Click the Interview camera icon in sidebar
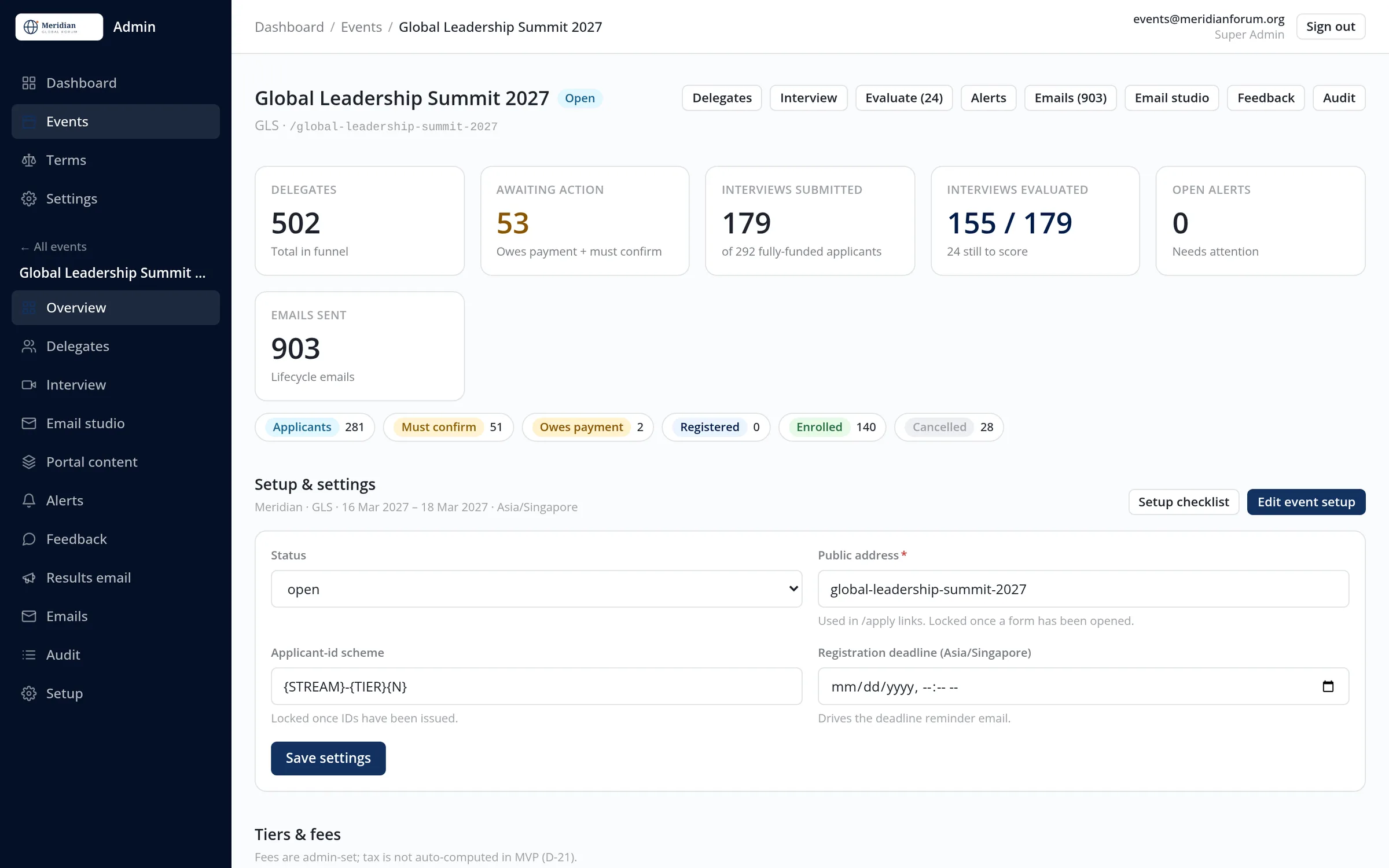The height and width of the screenshot is (868, 1389). pyautogui.click(x=29, y=385)
